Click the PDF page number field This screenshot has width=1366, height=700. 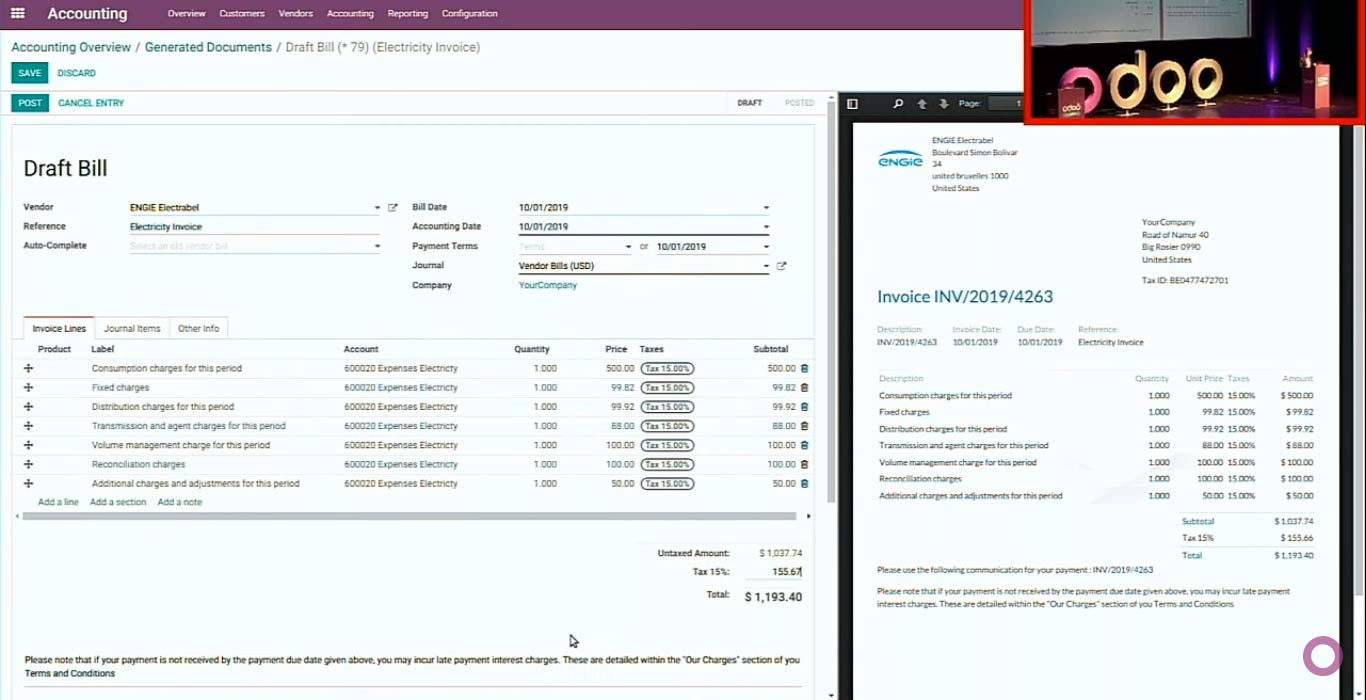[x=1005, y=103]
